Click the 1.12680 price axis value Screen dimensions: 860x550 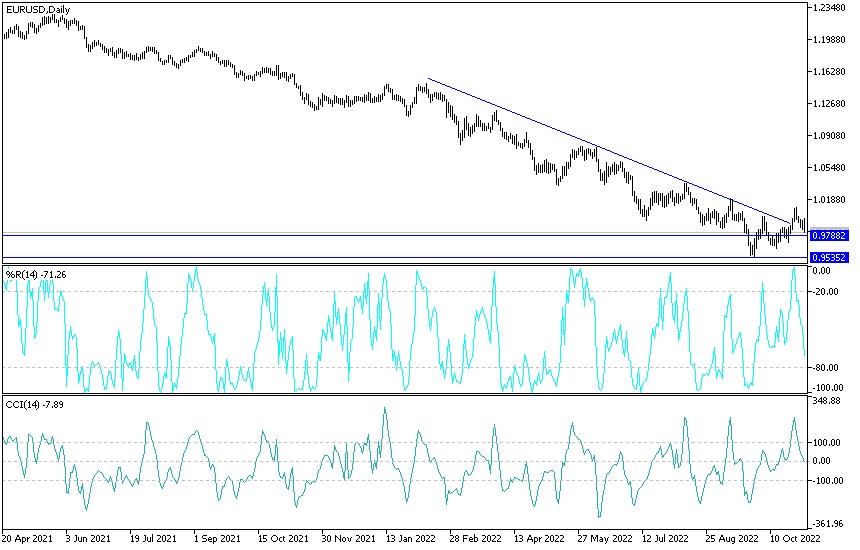pyautogui.click(x=830, y=104)
